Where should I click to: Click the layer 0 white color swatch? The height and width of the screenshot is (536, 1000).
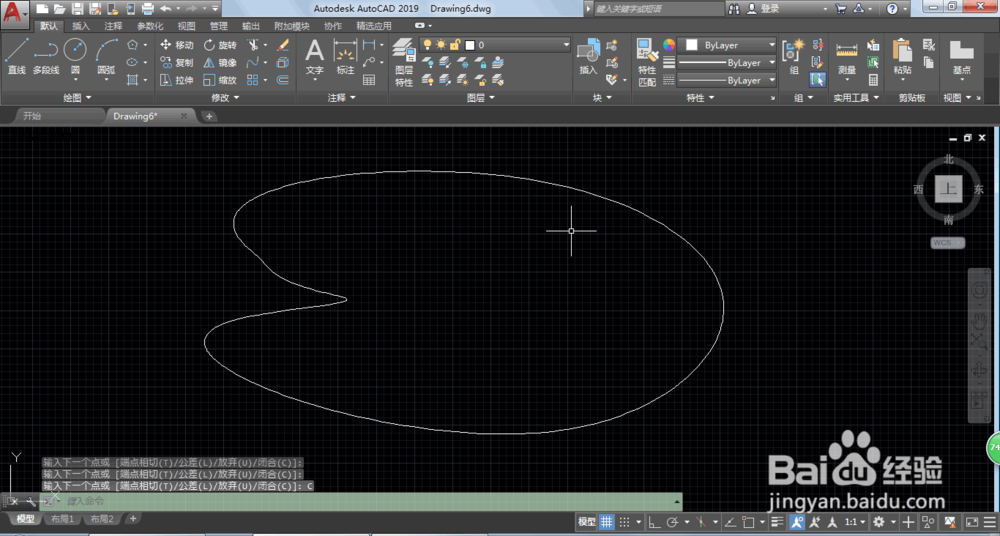coord(470,45)
